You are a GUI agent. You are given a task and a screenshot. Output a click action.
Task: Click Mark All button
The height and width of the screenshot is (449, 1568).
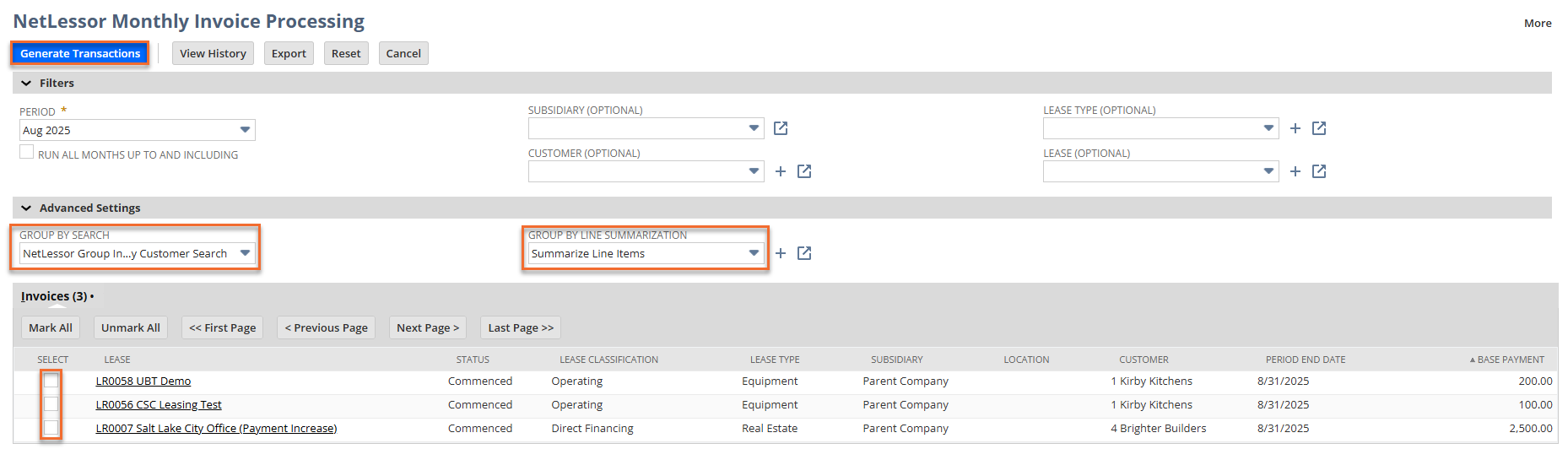[x=51, y=327]
